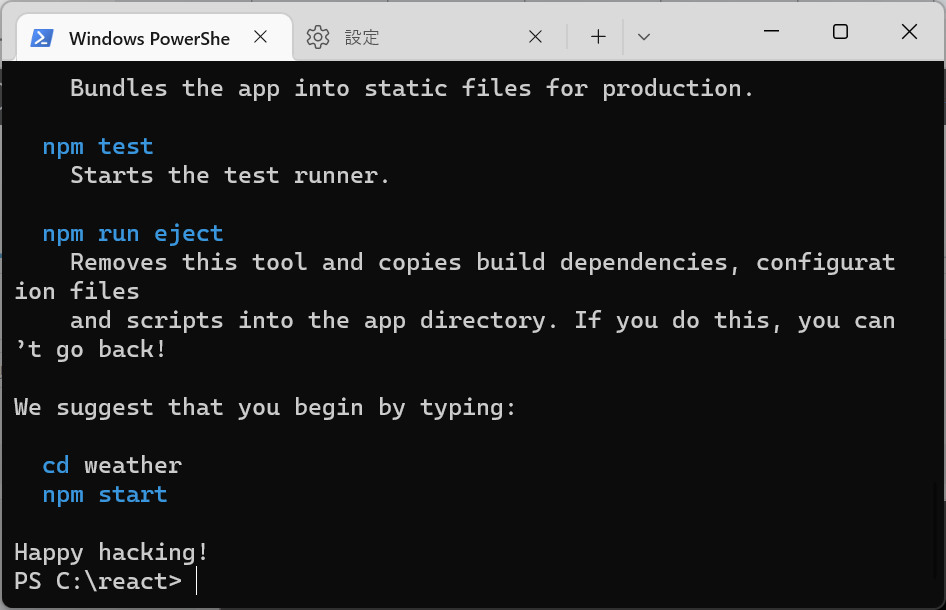
Task: Switch to the Windows PowerShell tab
Action: pos(149,38)
